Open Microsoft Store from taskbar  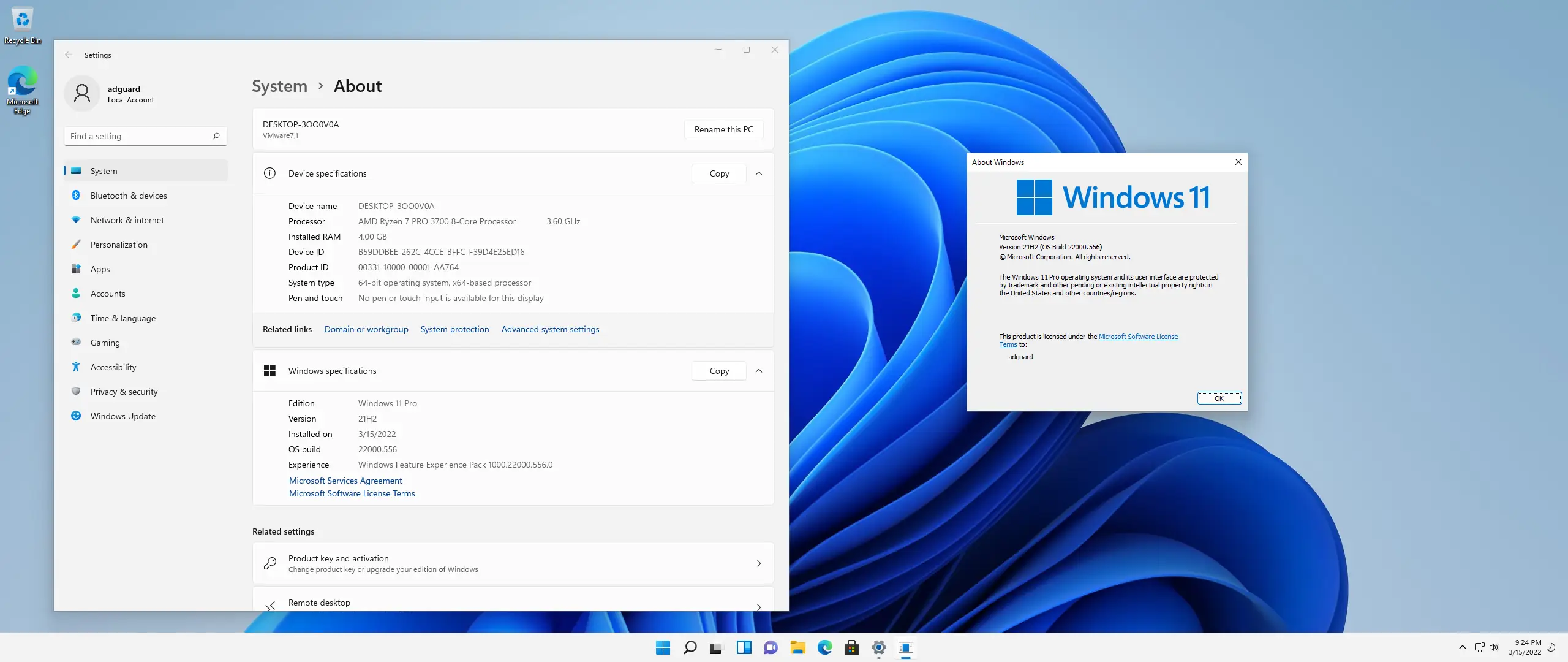click(x=851, y=647)
